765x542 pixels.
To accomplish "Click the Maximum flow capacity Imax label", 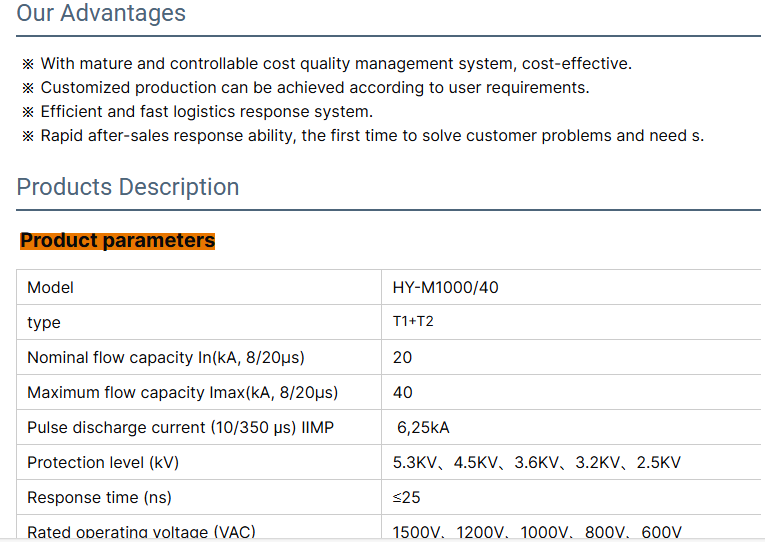I will (182, 393).
